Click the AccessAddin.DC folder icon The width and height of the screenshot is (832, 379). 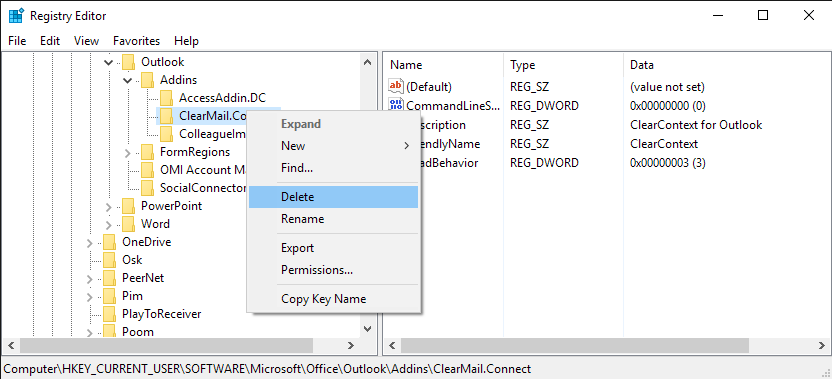[x=167, y=98]
